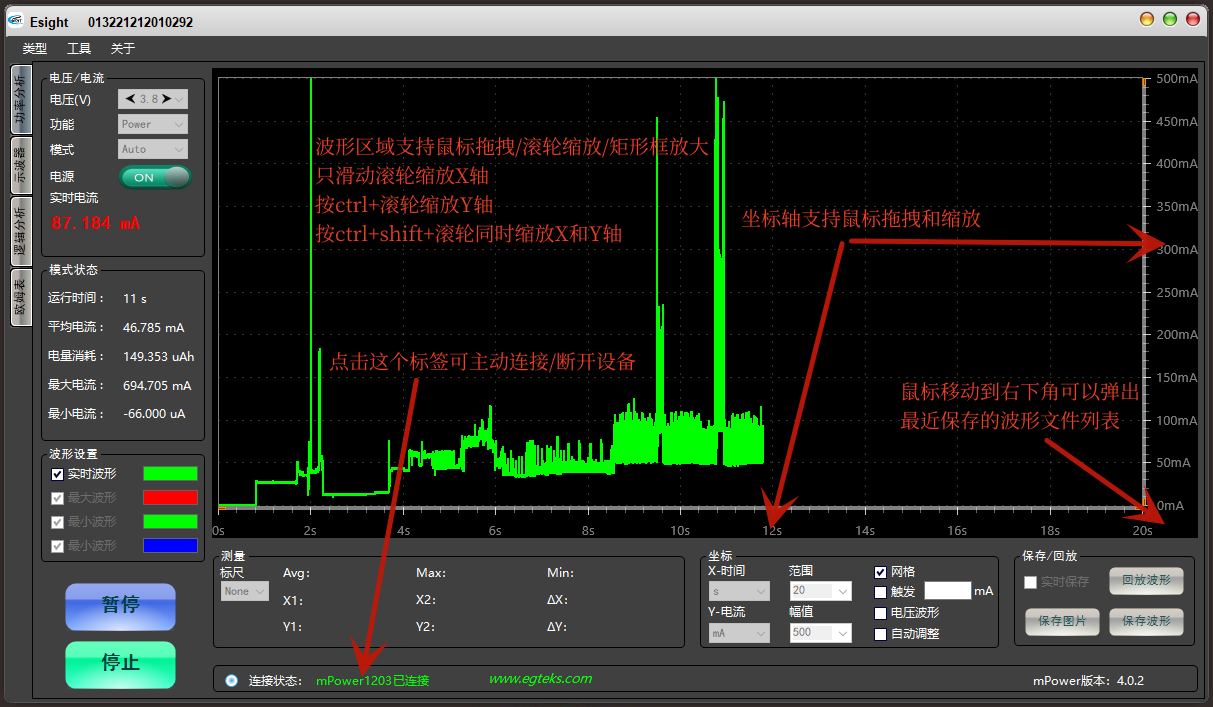1213x707 pixels.
Task: Switch to the 示波器 side tab
Action: [x=19, y=163]
